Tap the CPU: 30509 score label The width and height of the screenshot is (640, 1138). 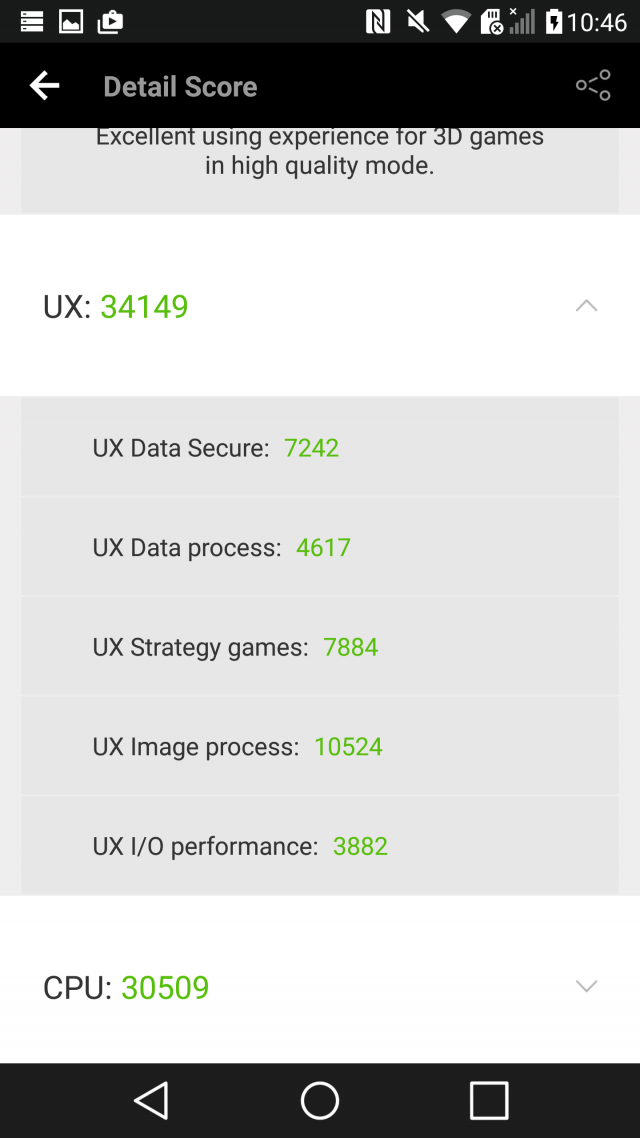[126, 988]
